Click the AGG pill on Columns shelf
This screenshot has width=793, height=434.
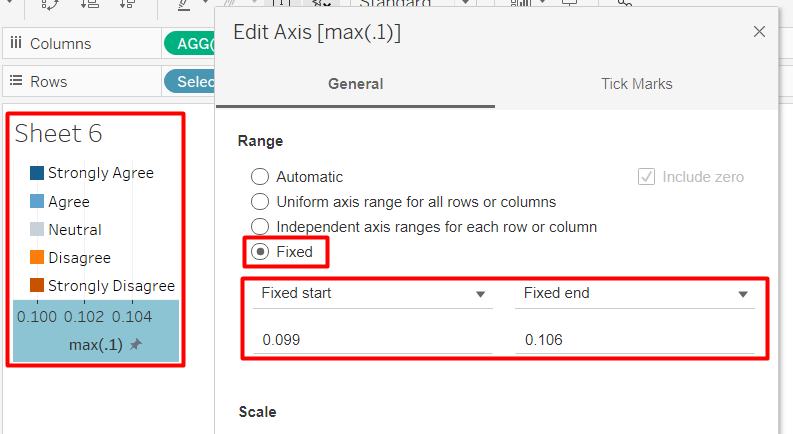coord(190,44)
